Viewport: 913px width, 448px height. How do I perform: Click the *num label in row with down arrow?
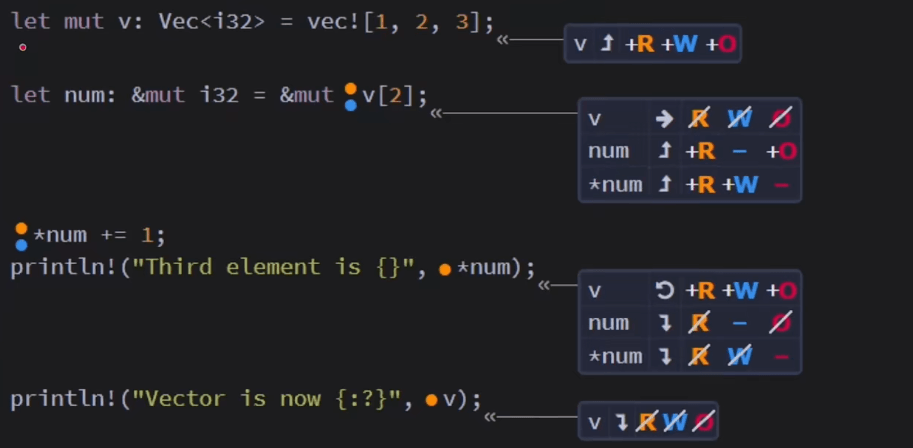tap(615, 357)
